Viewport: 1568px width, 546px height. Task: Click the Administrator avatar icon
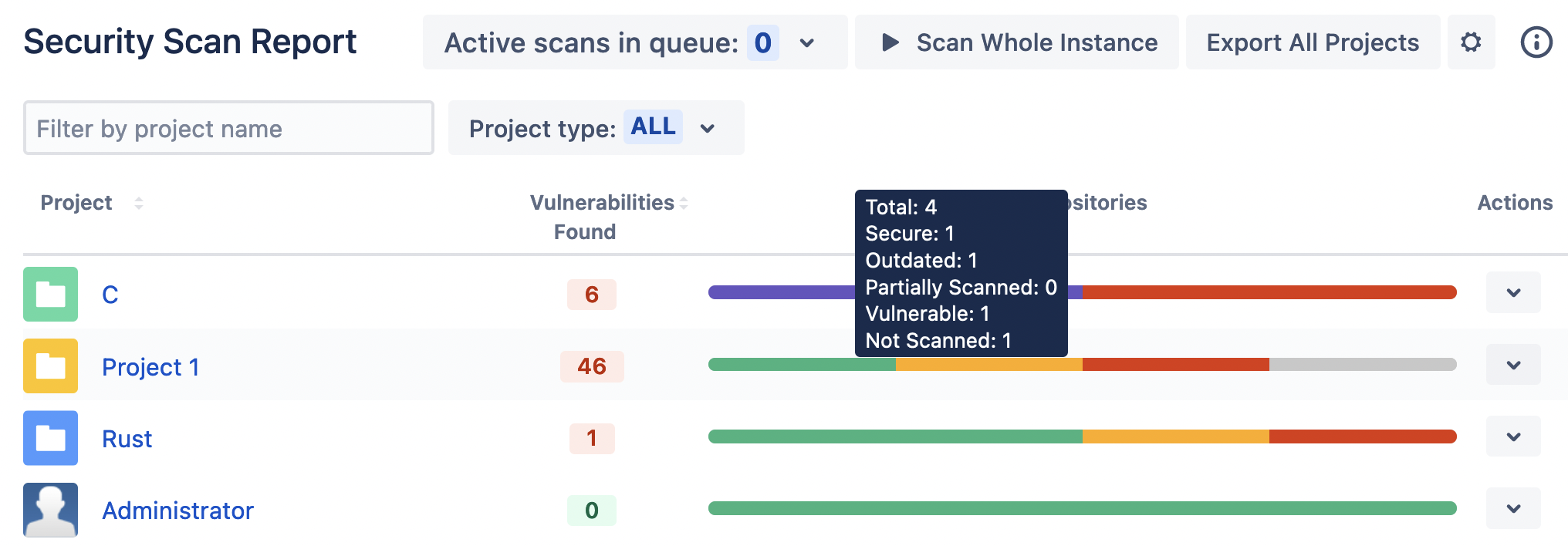point(51,510)
